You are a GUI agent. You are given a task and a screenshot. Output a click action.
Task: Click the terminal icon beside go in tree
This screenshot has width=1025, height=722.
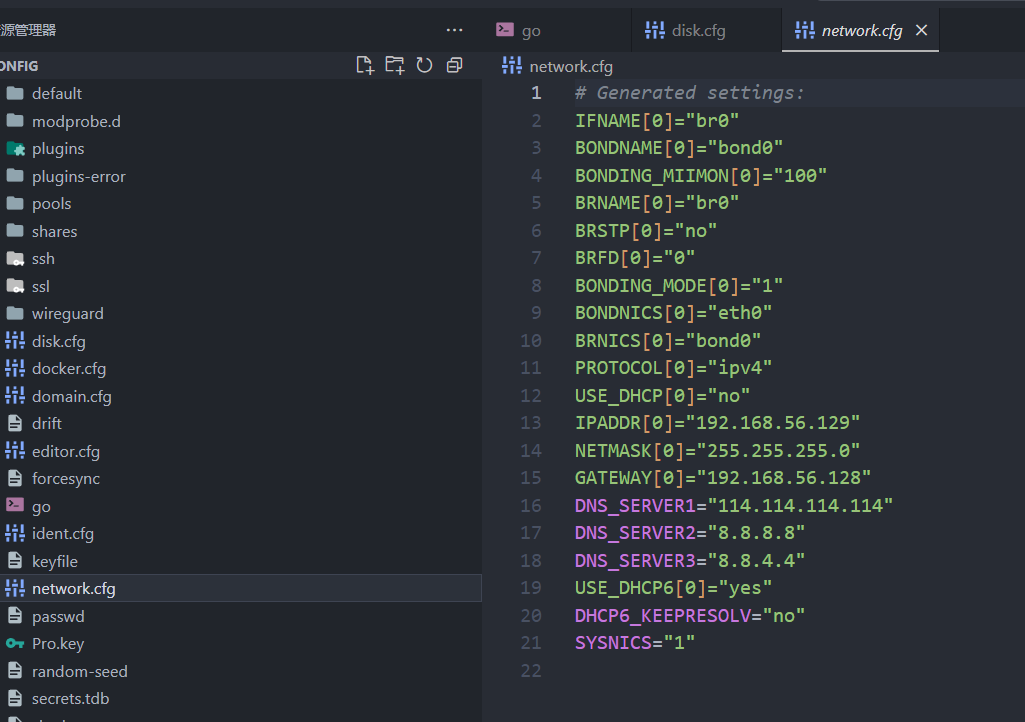[15, 506]
